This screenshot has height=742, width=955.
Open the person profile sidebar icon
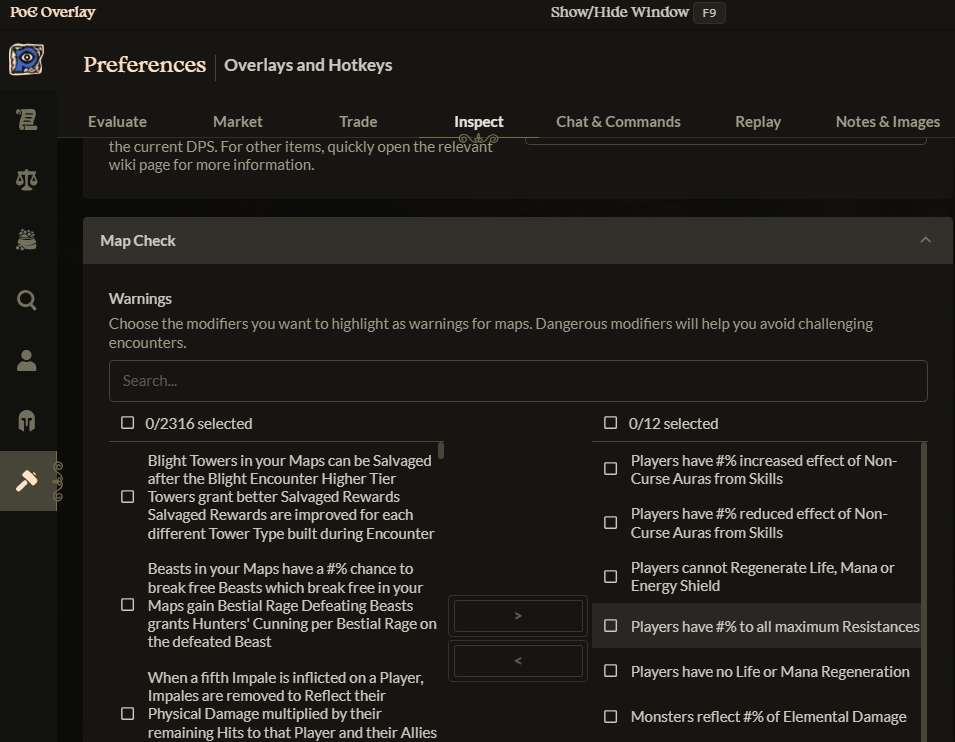(x=27, y=361)
